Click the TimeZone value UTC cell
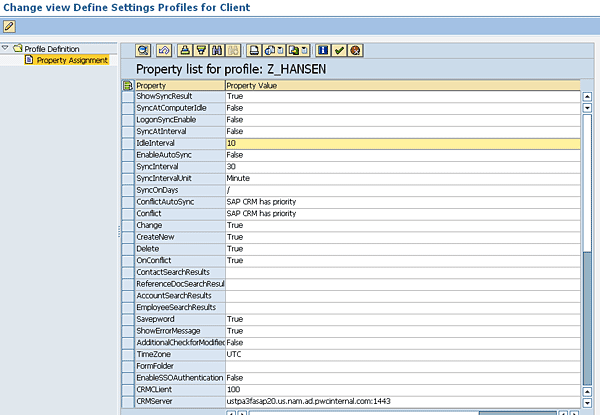600x415 pixels. (x=400, y=354)
